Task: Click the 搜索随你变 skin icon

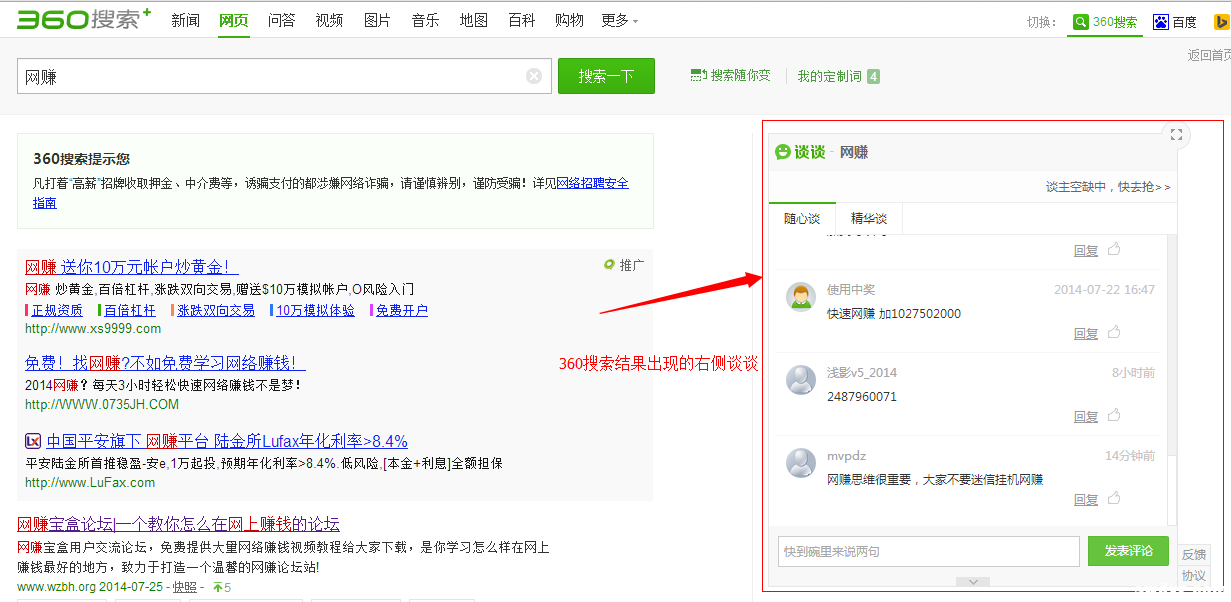Action: pyautogui.click(x=698, y=75)
